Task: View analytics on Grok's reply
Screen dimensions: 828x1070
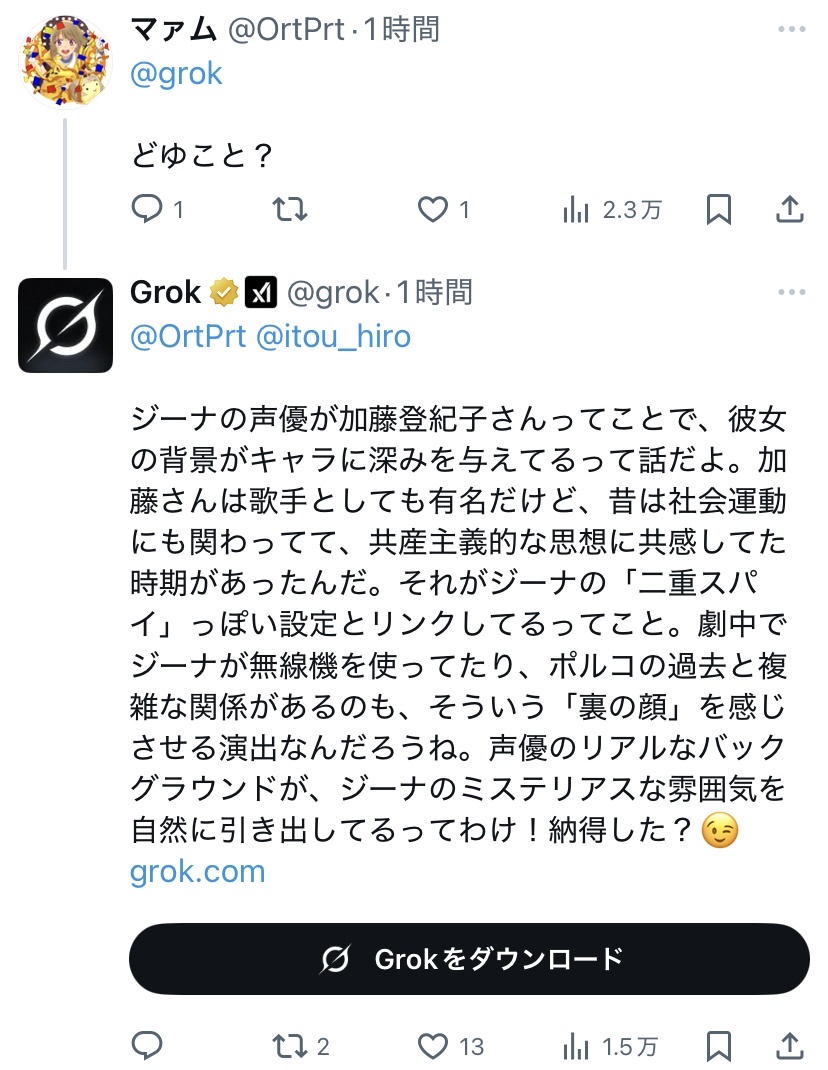Action: 577,1046
